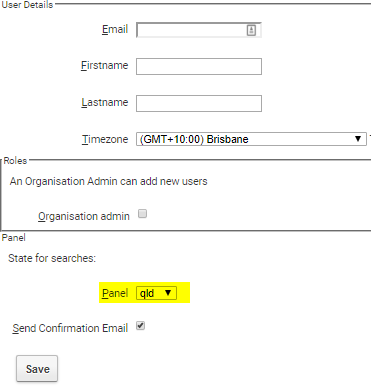Open the Panel dropdown showing qld
Screen dimensions: 371x389
tap(156, 293)
